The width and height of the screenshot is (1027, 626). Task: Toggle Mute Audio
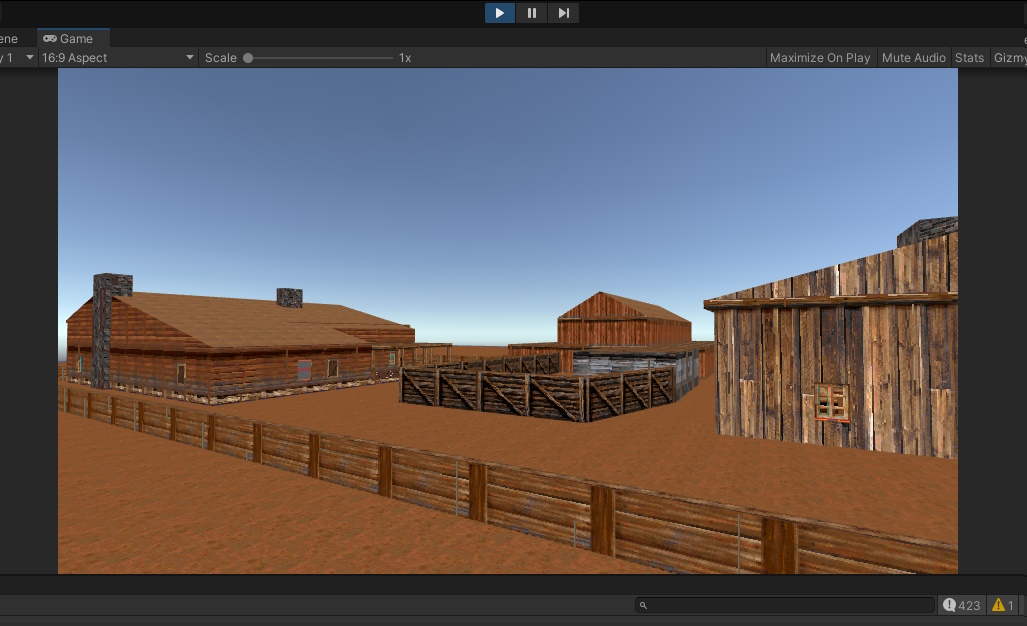coord(914,58)
